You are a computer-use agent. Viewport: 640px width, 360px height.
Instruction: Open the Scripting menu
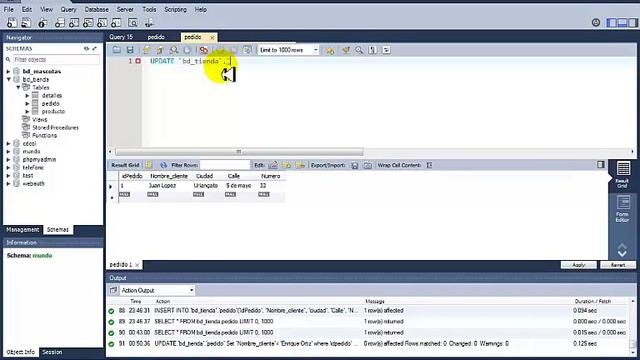[176, 9]
